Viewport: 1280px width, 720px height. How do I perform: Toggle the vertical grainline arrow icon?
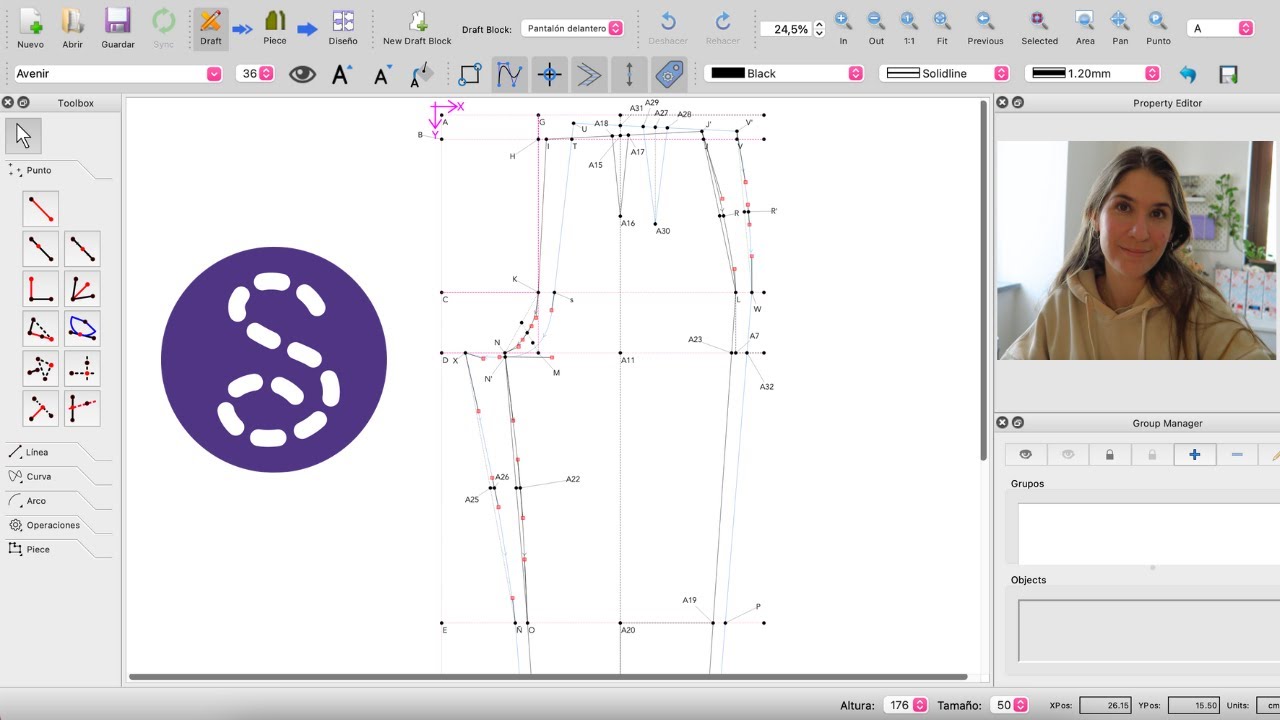(629, 74)
